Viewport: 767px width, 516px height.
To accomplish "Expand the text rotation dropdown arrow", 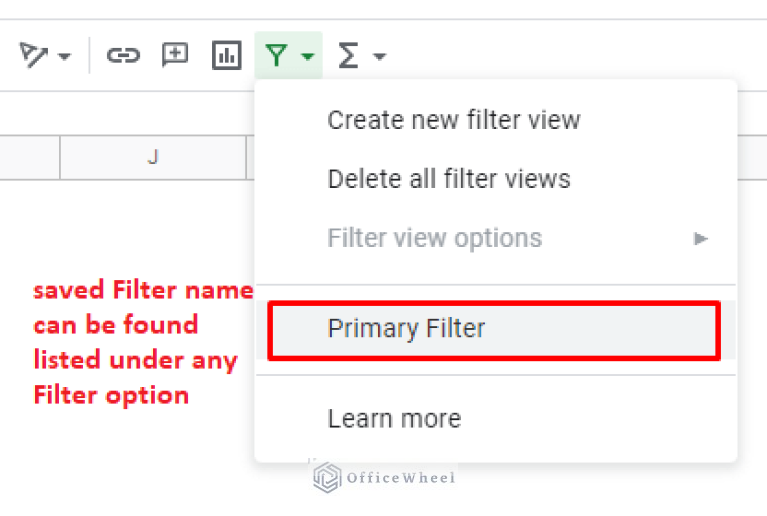I will 65,57.
